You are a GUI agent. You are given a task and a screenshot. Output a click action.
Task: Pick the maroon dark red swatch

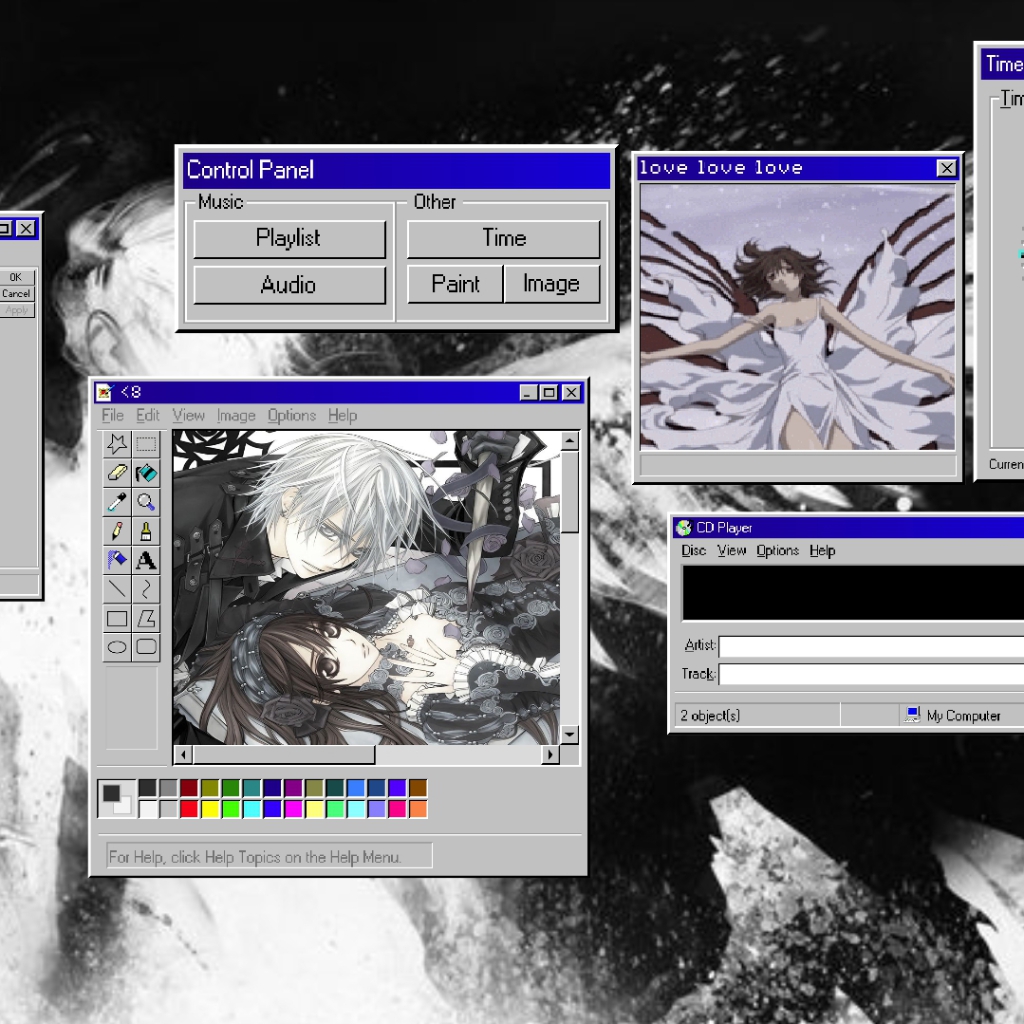(189, 788)
